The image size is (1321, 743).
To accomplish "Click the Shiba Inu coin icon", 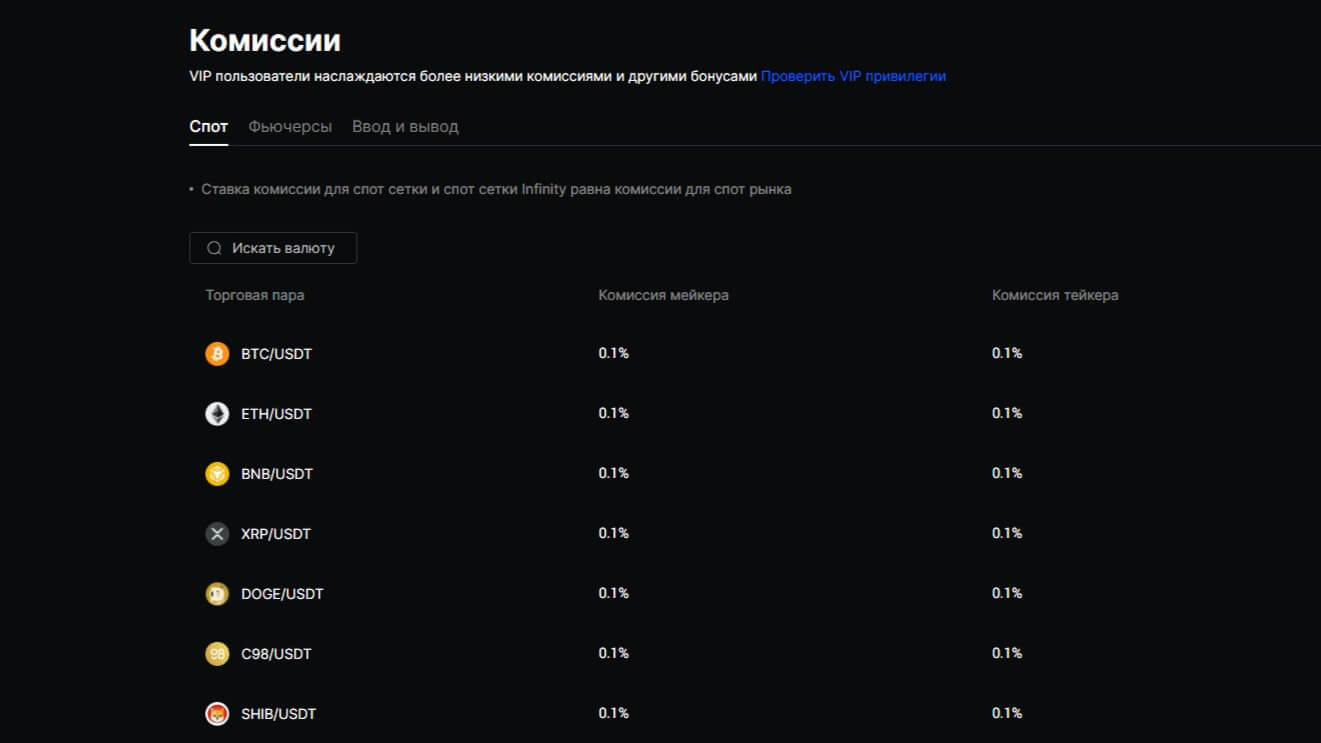I will [x=217, y=714].
